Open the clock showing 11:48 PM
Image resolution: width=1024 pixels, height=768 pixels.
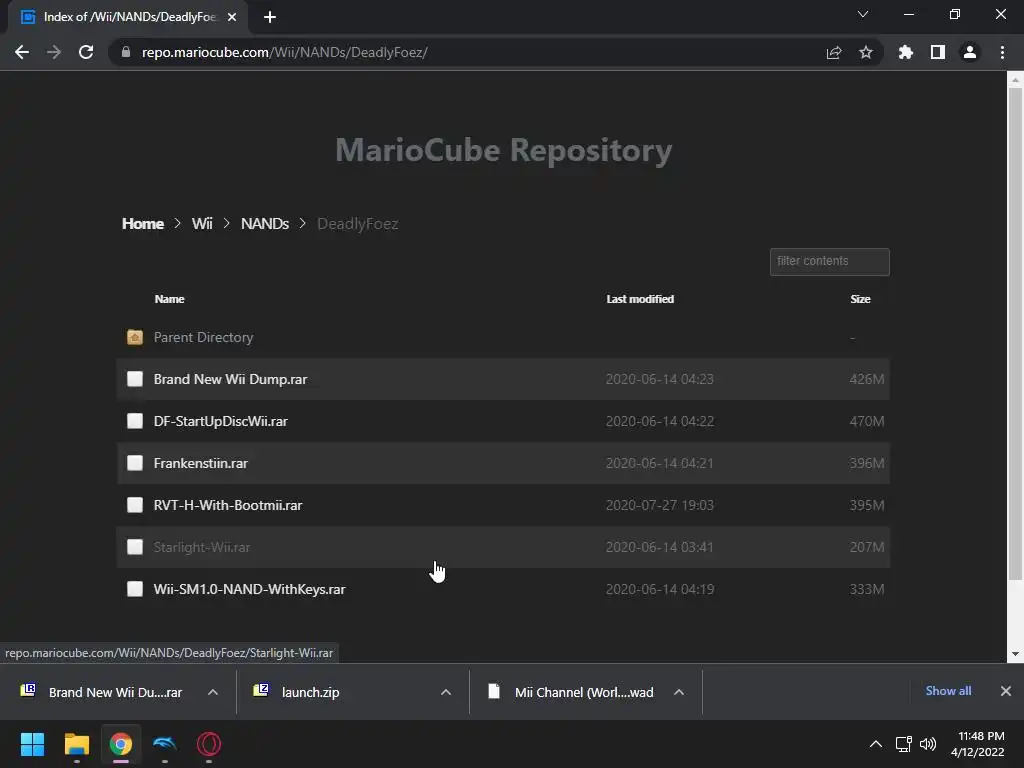pos(978,744)
